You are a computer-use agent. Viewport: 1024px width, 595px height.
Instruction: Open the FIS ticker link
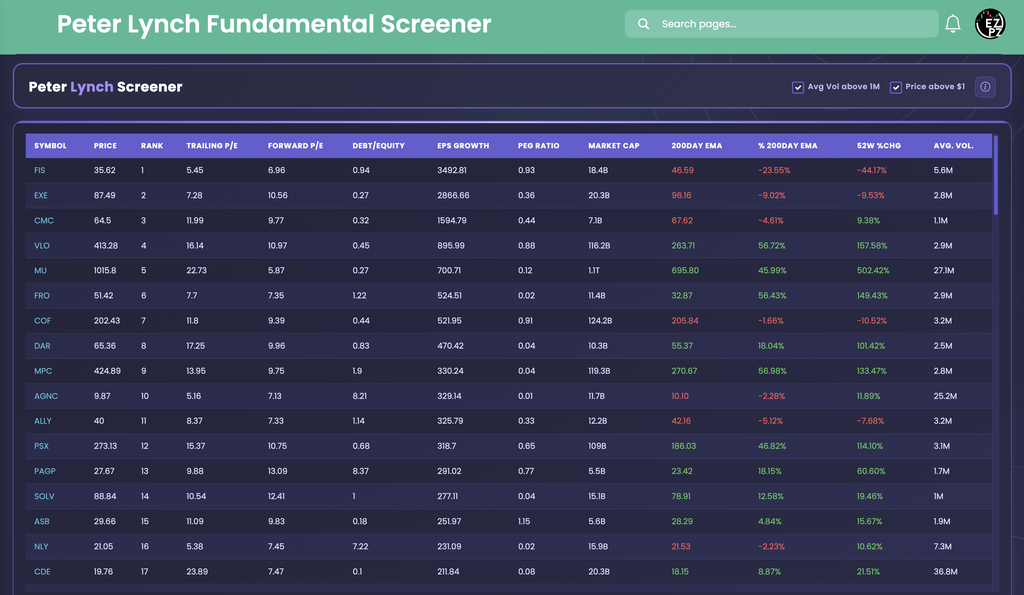tap(40, 170)
